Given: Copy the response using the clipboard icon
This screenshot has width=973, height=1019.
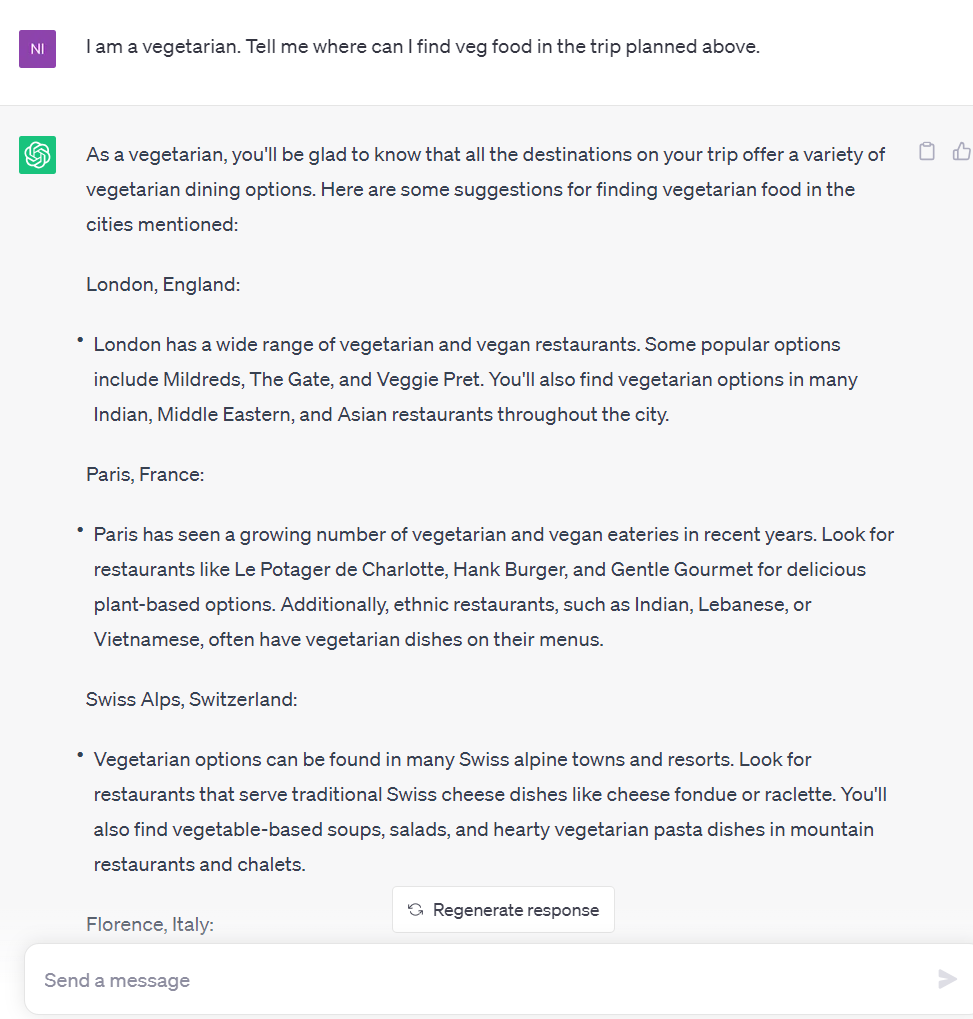Looking at the screenshot, I should click(x=927, y=151).
